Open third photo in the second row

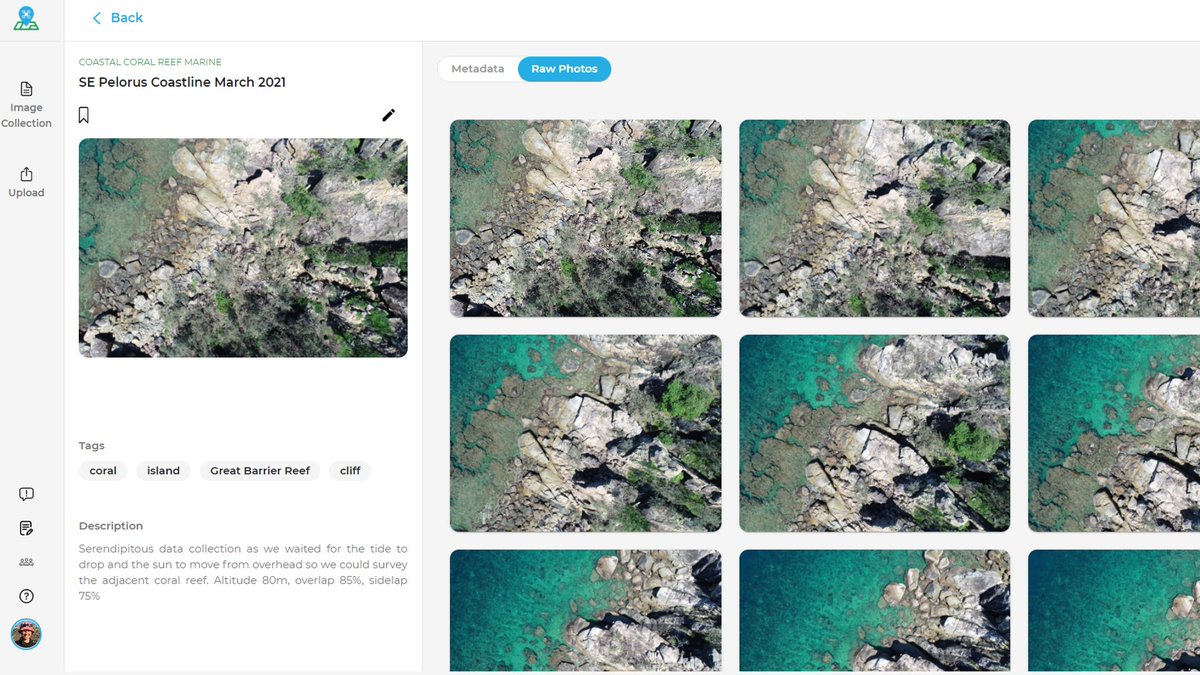[x=1114, y=433]
